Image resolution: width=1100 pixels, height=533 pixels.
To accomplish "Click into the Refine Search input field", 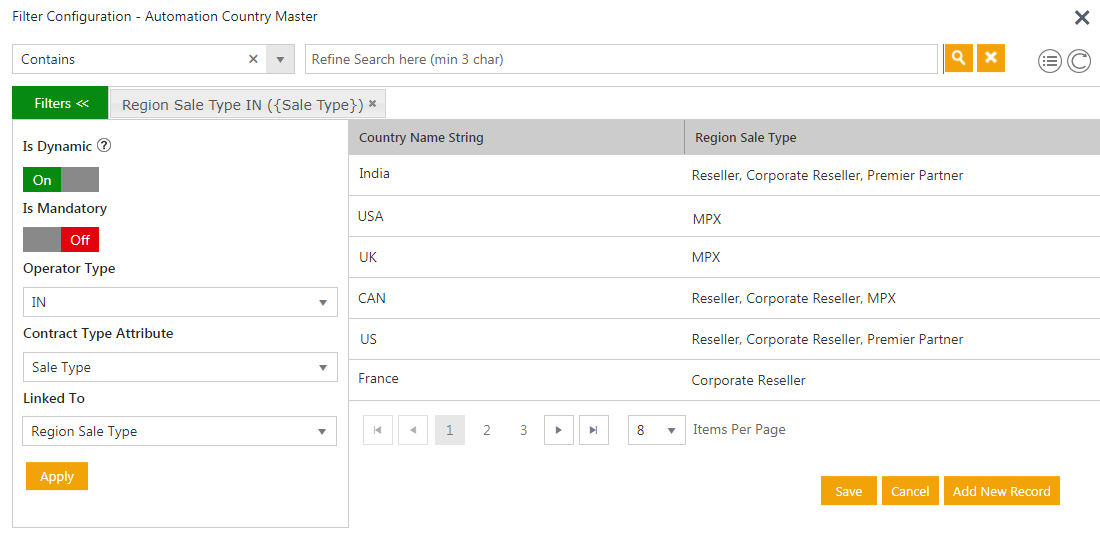I will 622,59.
